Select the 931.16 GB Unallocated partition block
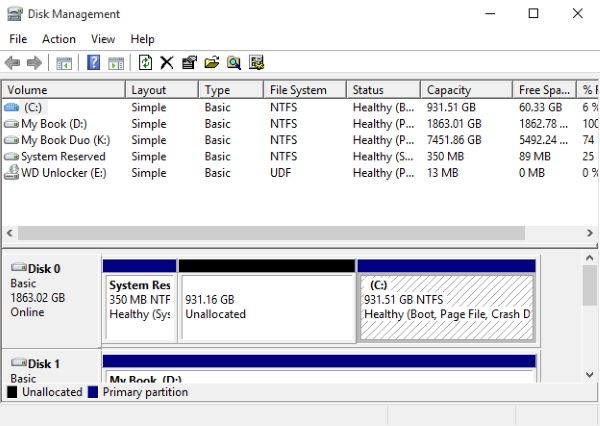Screen dimensions: 600x426 [266, 307]
